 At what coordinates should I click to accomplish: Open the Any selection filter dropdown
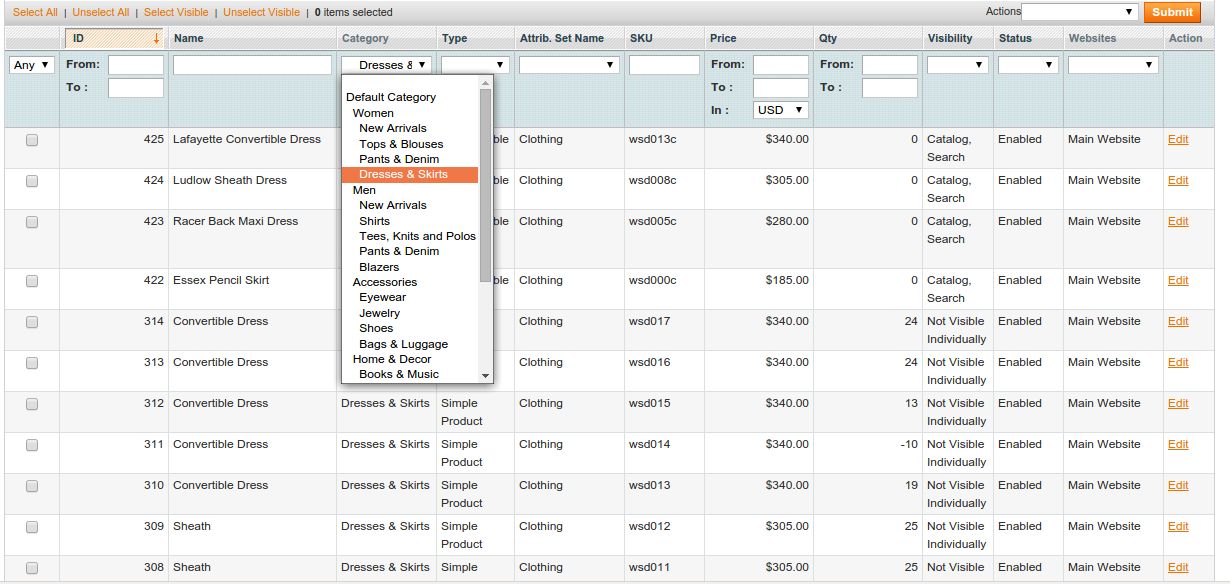[x=32, y=65]
